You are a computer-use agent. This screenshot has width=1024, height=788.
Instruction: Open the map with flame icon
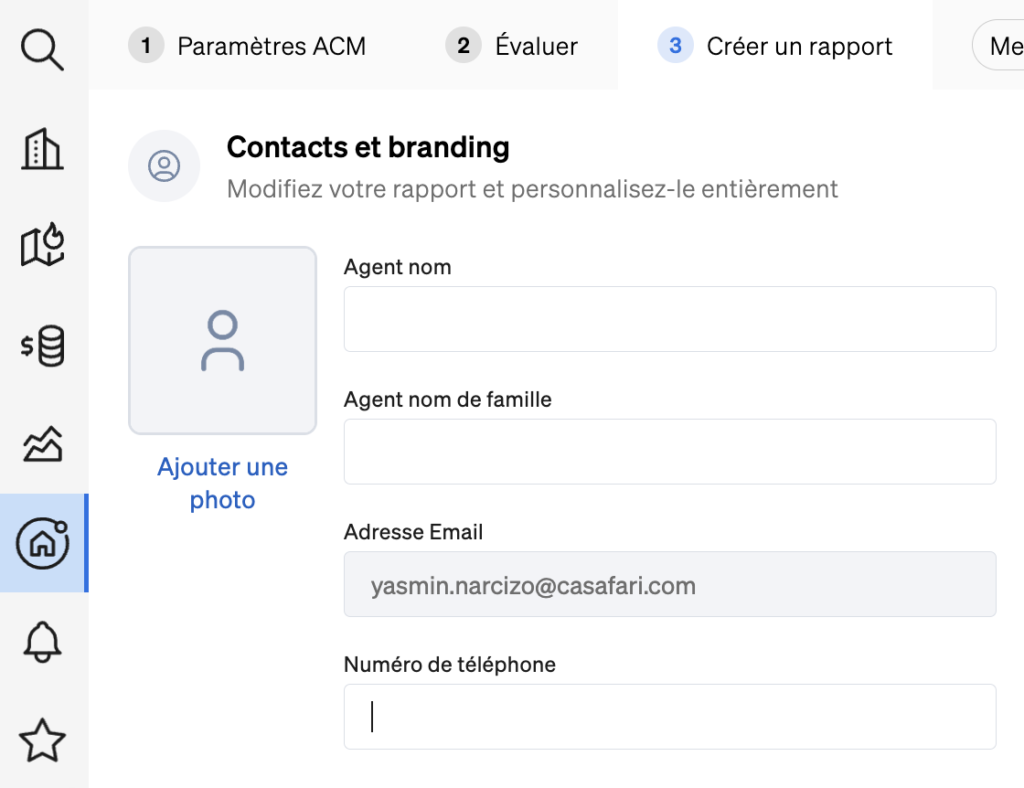(x=42, y=245)
